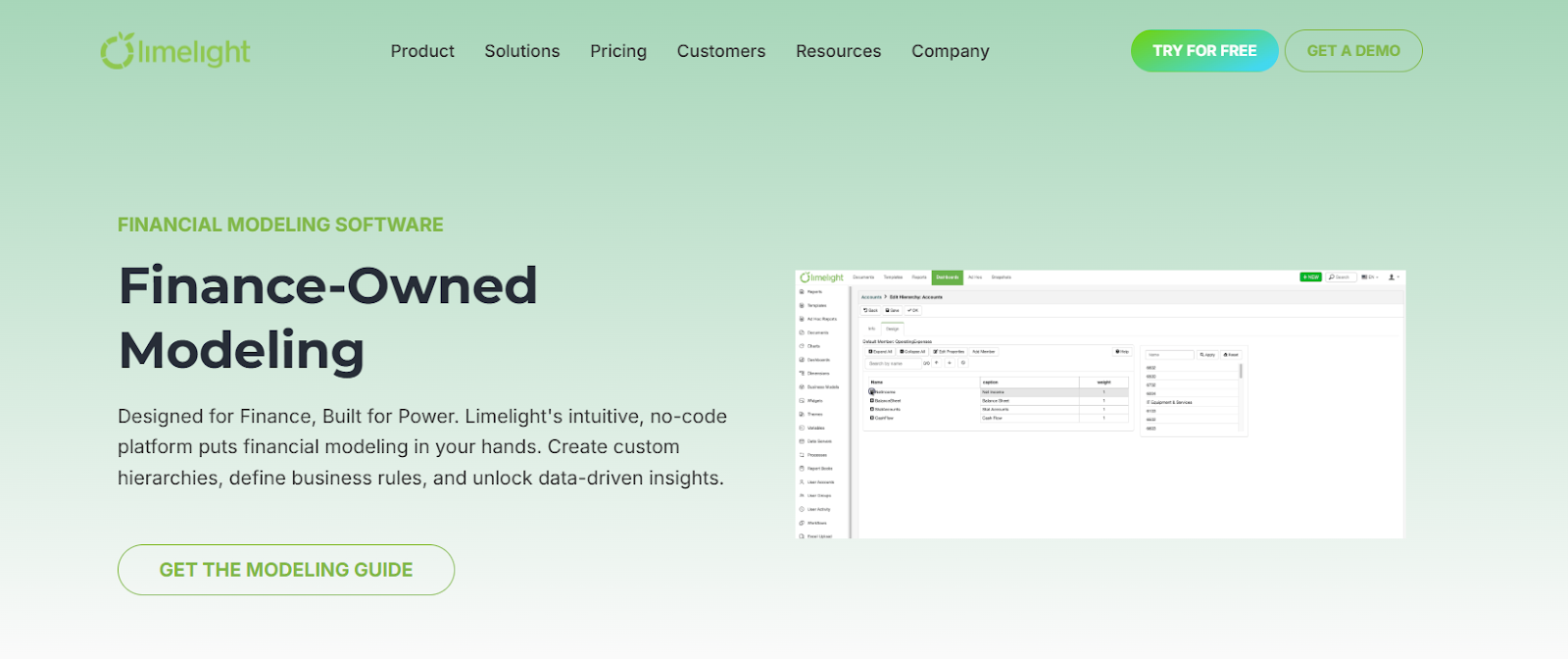Click Reports icon in the app sidebar
This screenshot has width=1568, height=659.
coord(803,292)
